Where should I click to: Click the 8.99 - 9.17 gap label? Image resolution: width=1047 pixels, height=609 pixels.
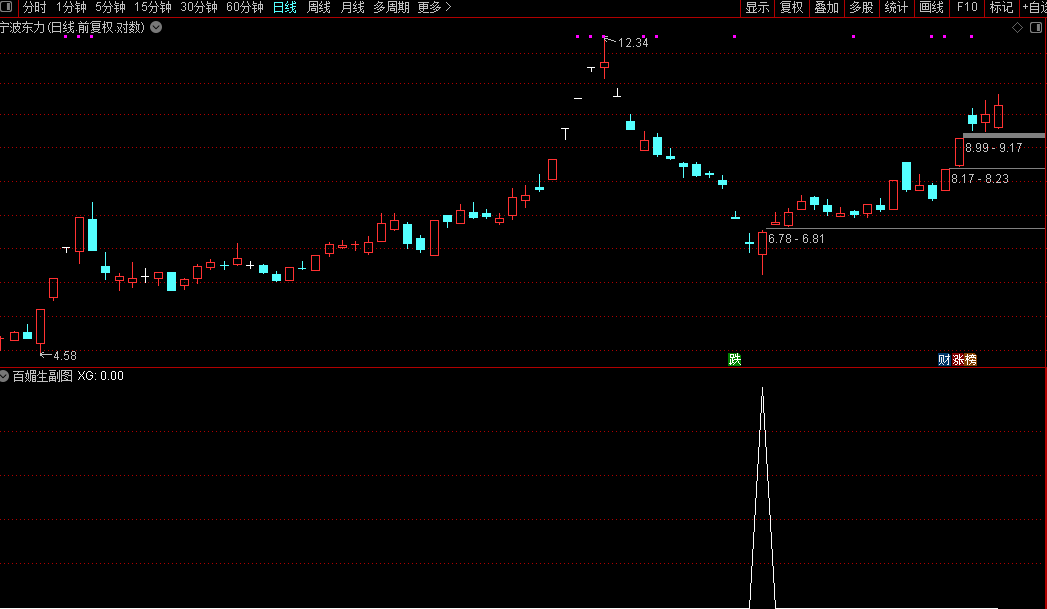[994, 148]
